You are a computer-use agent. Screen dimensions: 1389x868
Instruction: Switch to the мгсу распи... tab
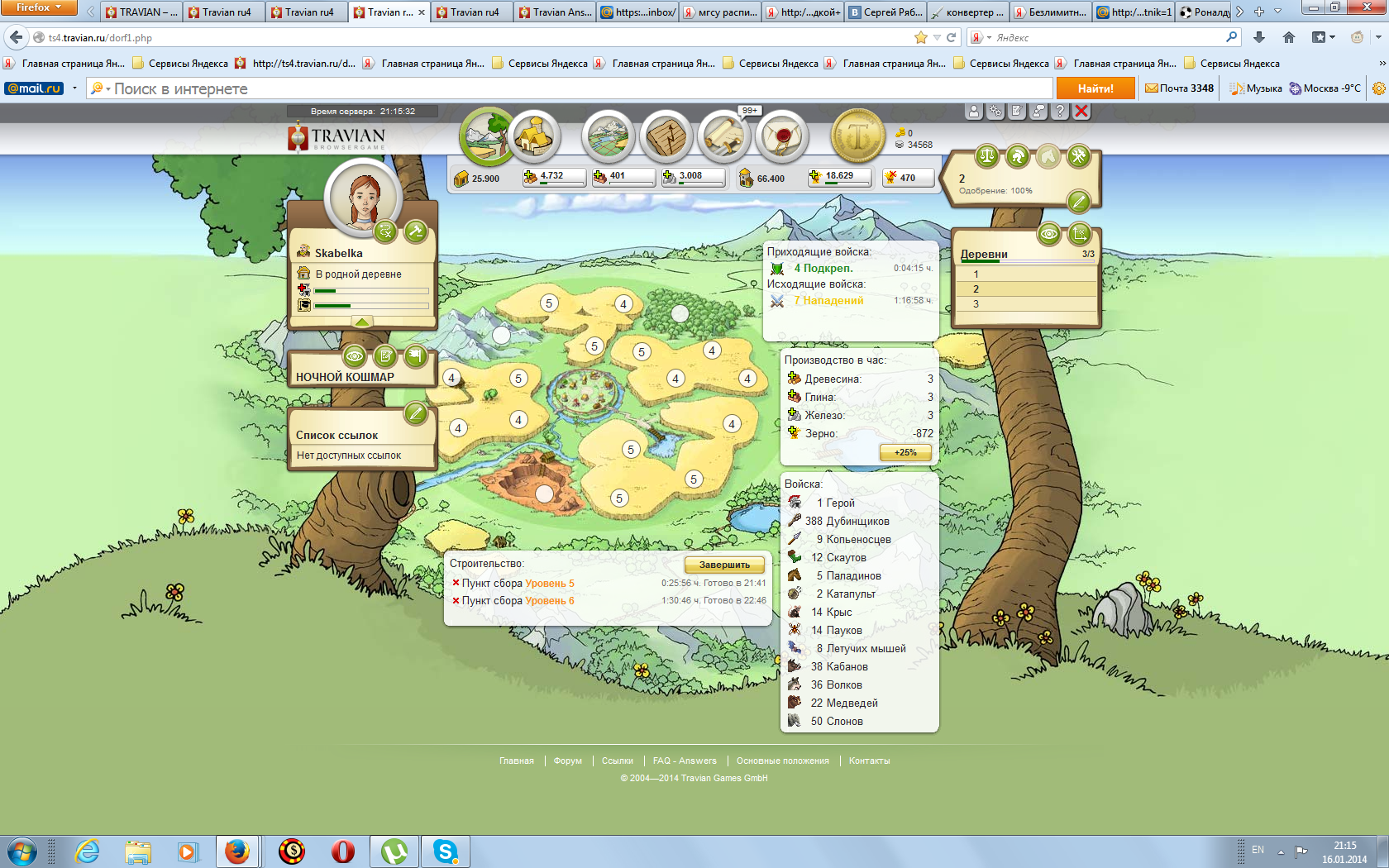pyautogui.click(x=720, y=12)
